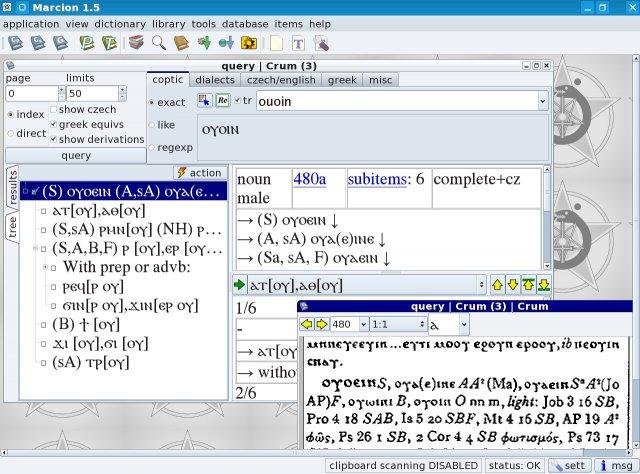Click the green down-arrow import icon

click(x=204, y=42)
